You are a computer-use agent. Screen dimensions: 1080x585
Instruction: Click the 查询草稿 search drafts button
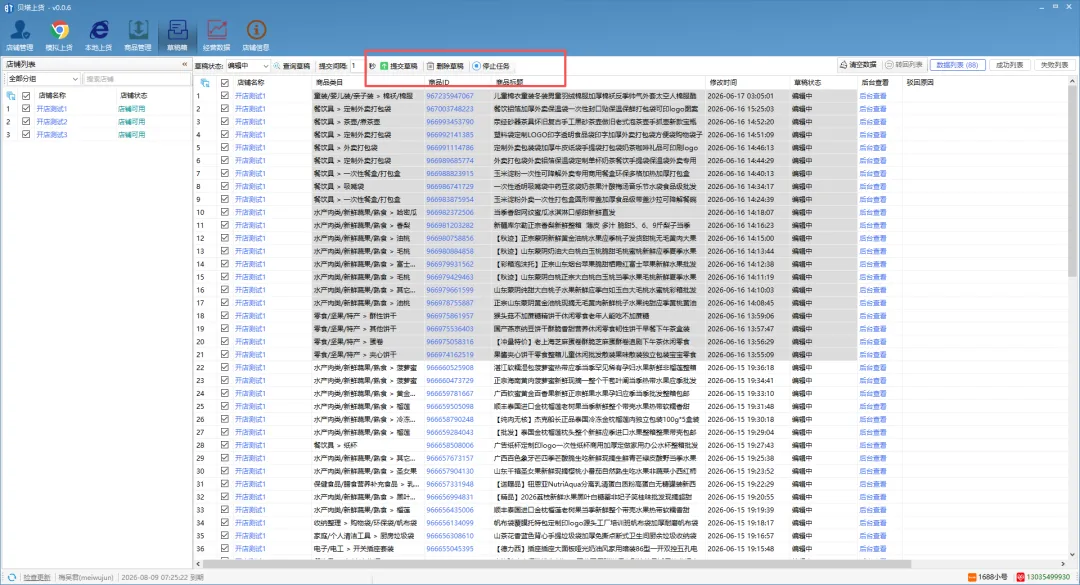coord(291,66)
